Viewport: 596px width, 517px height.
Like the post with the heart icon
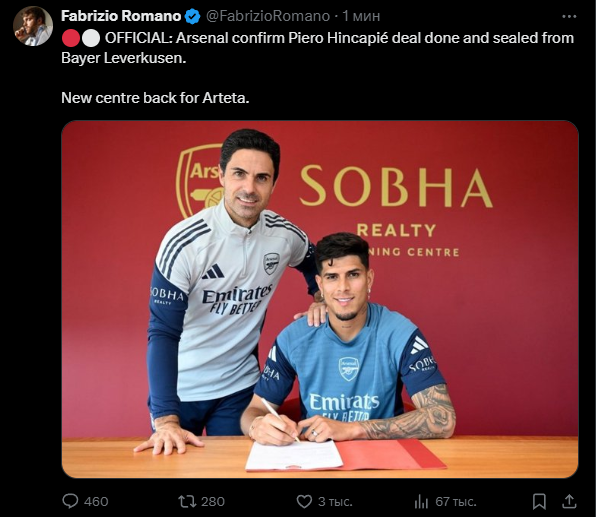click(304, 501)
